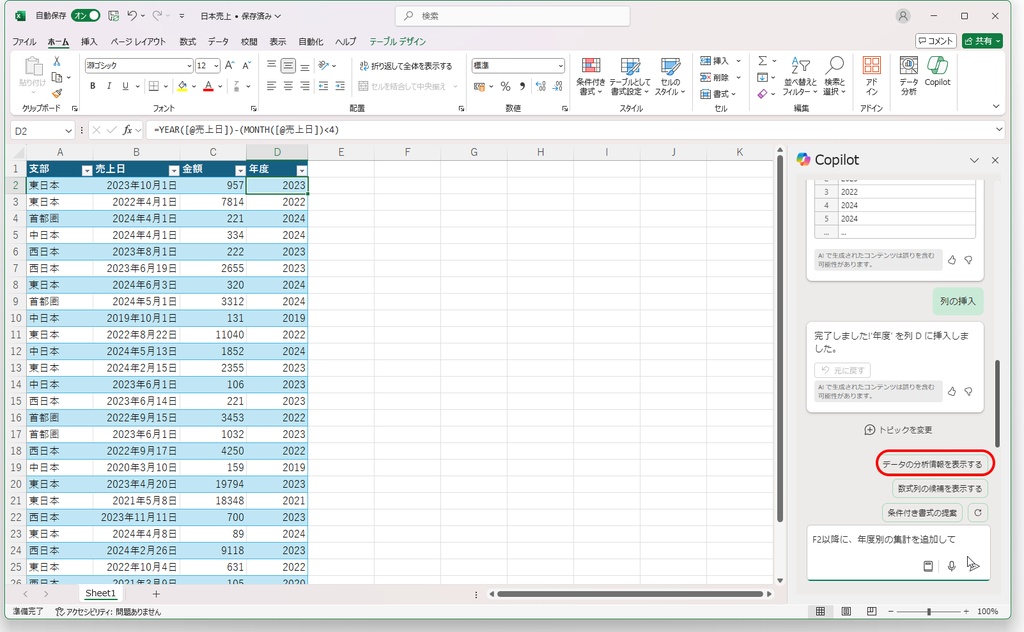The image size is (1024, 632).
Task: Open the 売上日 column filter dropdown
Action: click(x=174, y=170)
